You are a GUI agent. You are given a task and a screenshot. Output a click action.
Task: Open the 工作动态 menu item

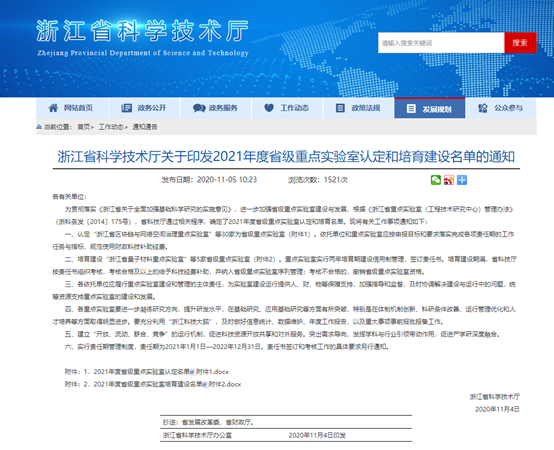coord(287,108)
